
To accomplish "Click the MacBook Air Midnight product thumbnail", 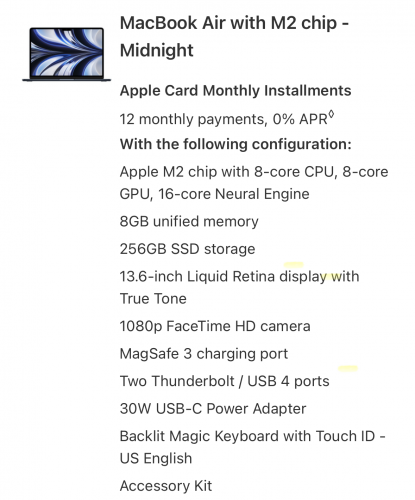I will [x=66, y=54].
